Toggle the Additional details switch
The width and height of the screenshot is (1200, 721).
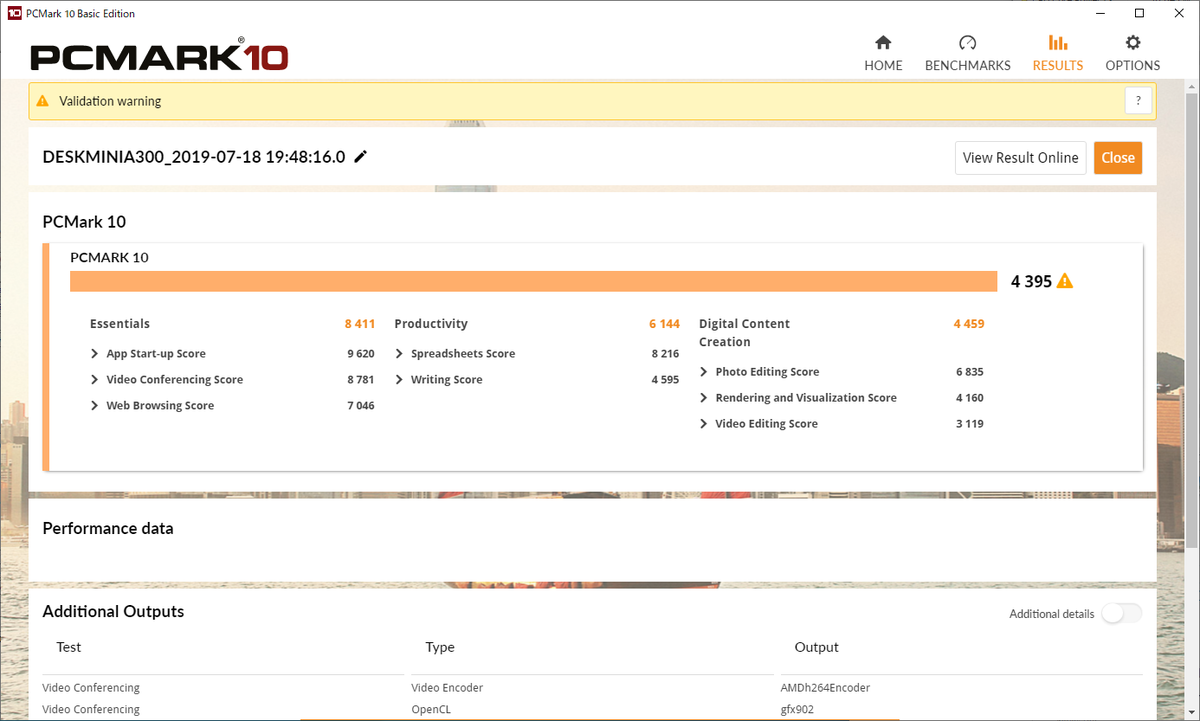1121,614
